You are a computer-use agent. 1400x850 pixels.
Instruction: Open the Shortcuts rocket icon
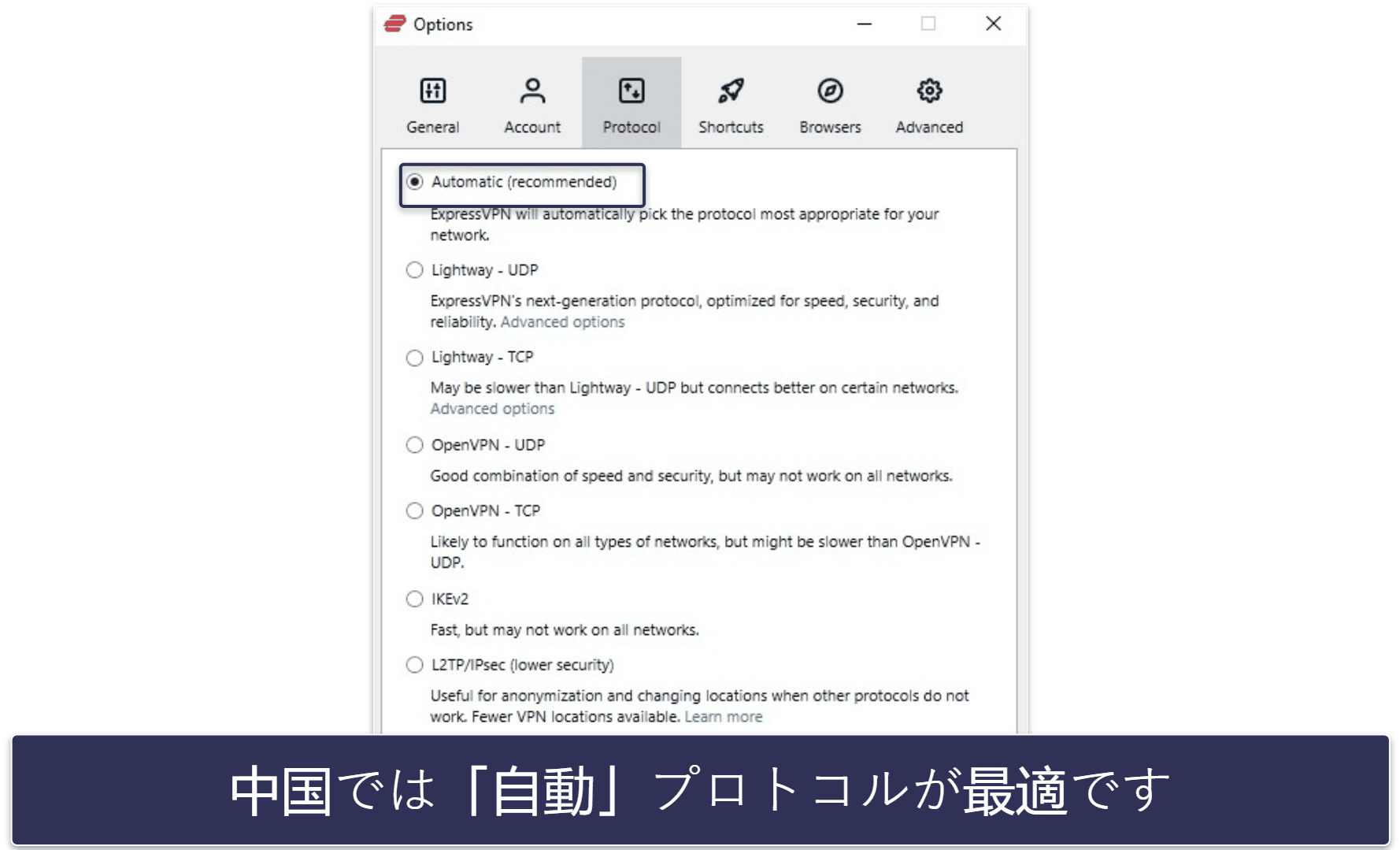click(731, 91)
